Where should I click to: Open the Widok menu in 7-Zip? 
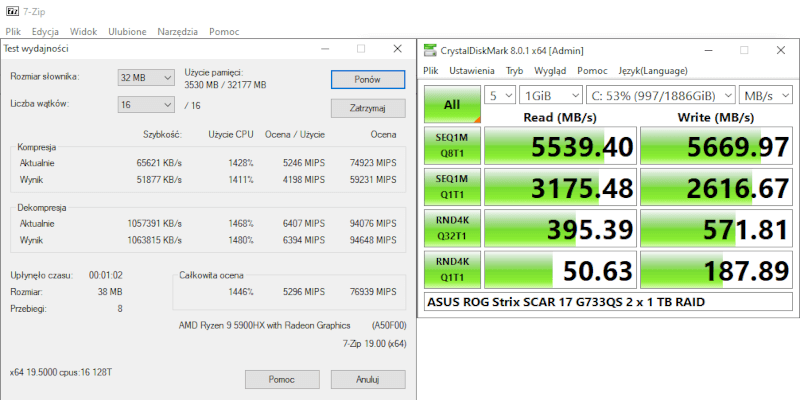point(83,32)
